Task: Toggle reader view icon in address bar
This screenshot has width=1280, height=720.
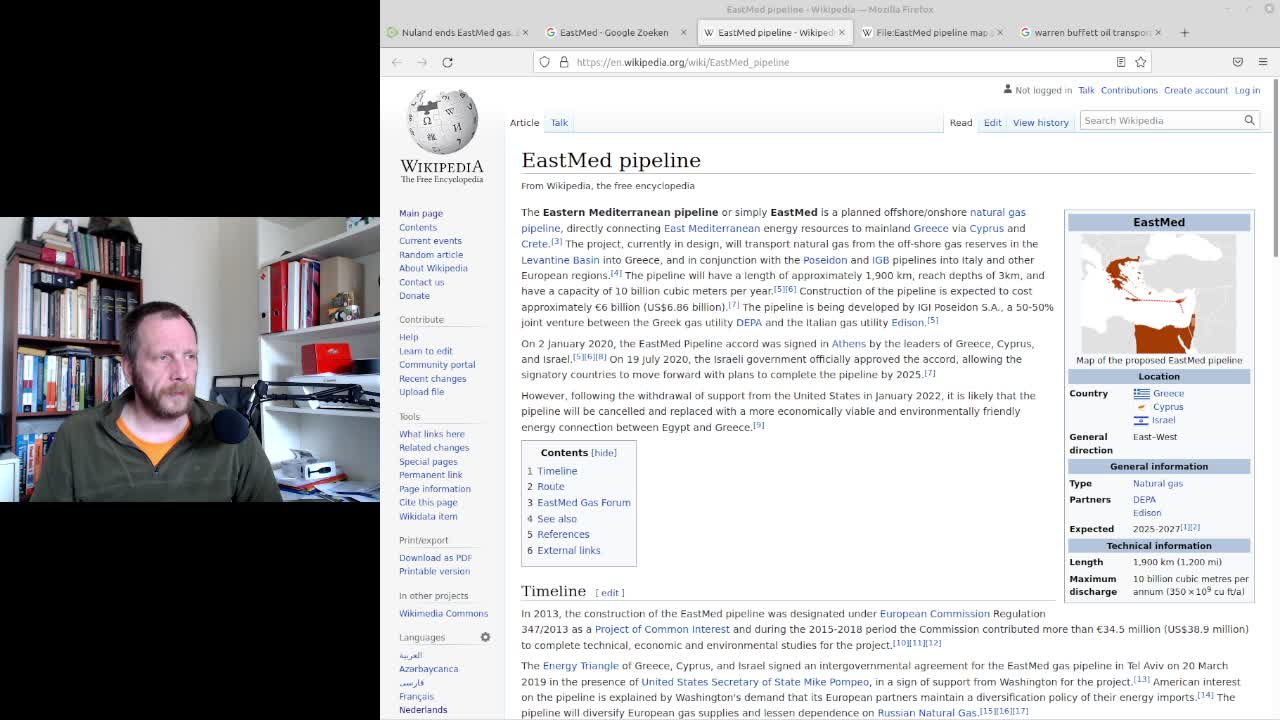Action: click(x=1121, y=62)
